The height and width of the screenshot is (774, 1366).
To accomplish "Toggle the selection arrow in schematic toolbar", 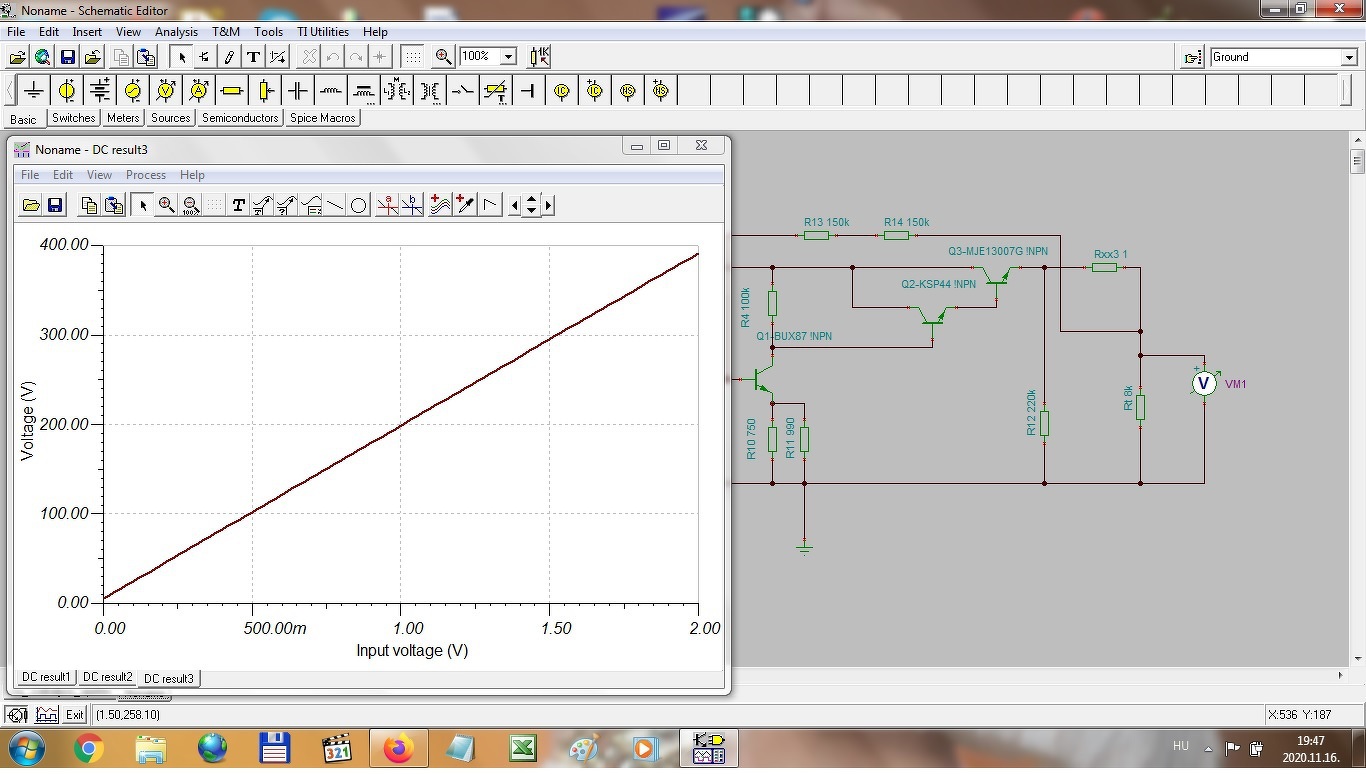I will (182, 57).
